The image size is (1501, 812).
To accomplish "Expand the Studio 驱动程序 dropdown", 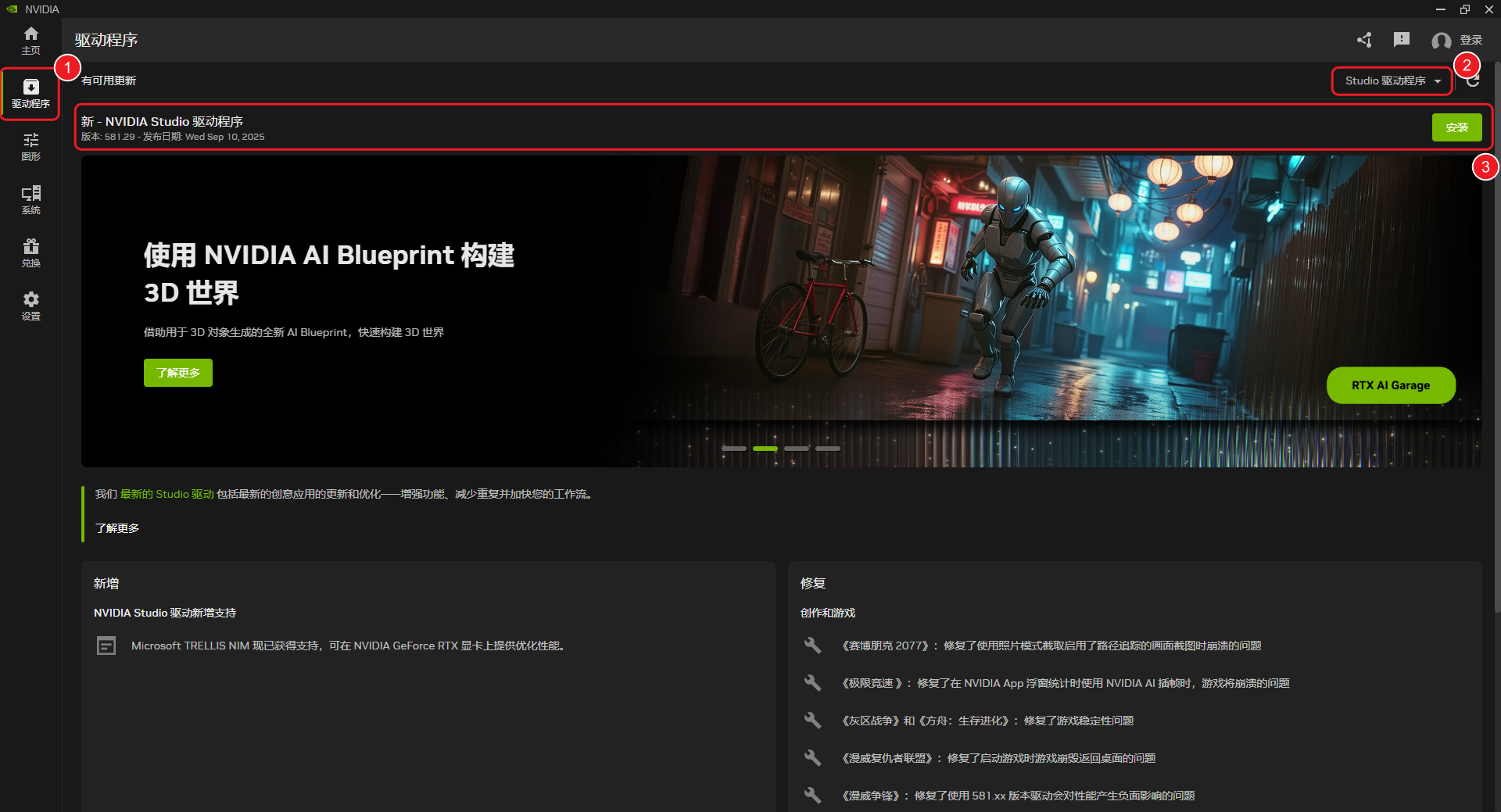I will point(1392,81).
